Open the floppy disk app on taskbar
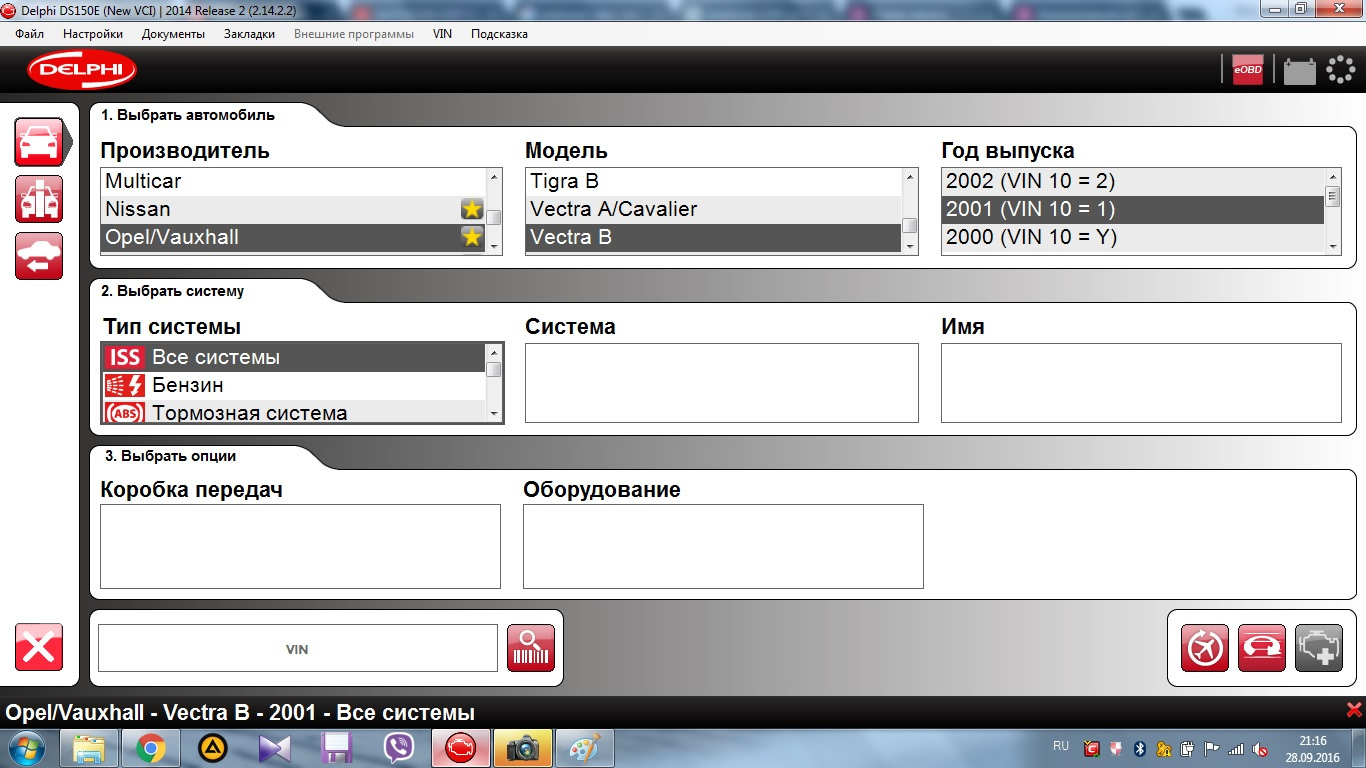Viewport: 1366px width, 768px height. [336, 748]
